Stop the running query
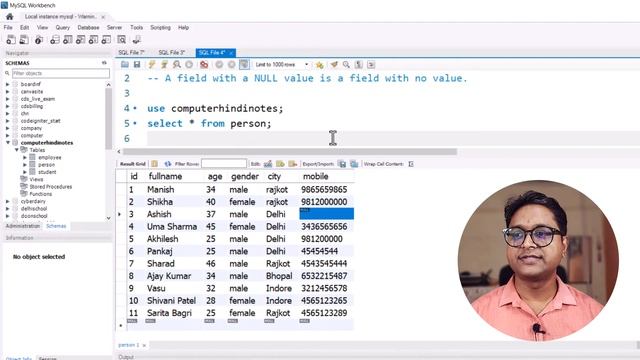640x360 pixels. point(189,64)
